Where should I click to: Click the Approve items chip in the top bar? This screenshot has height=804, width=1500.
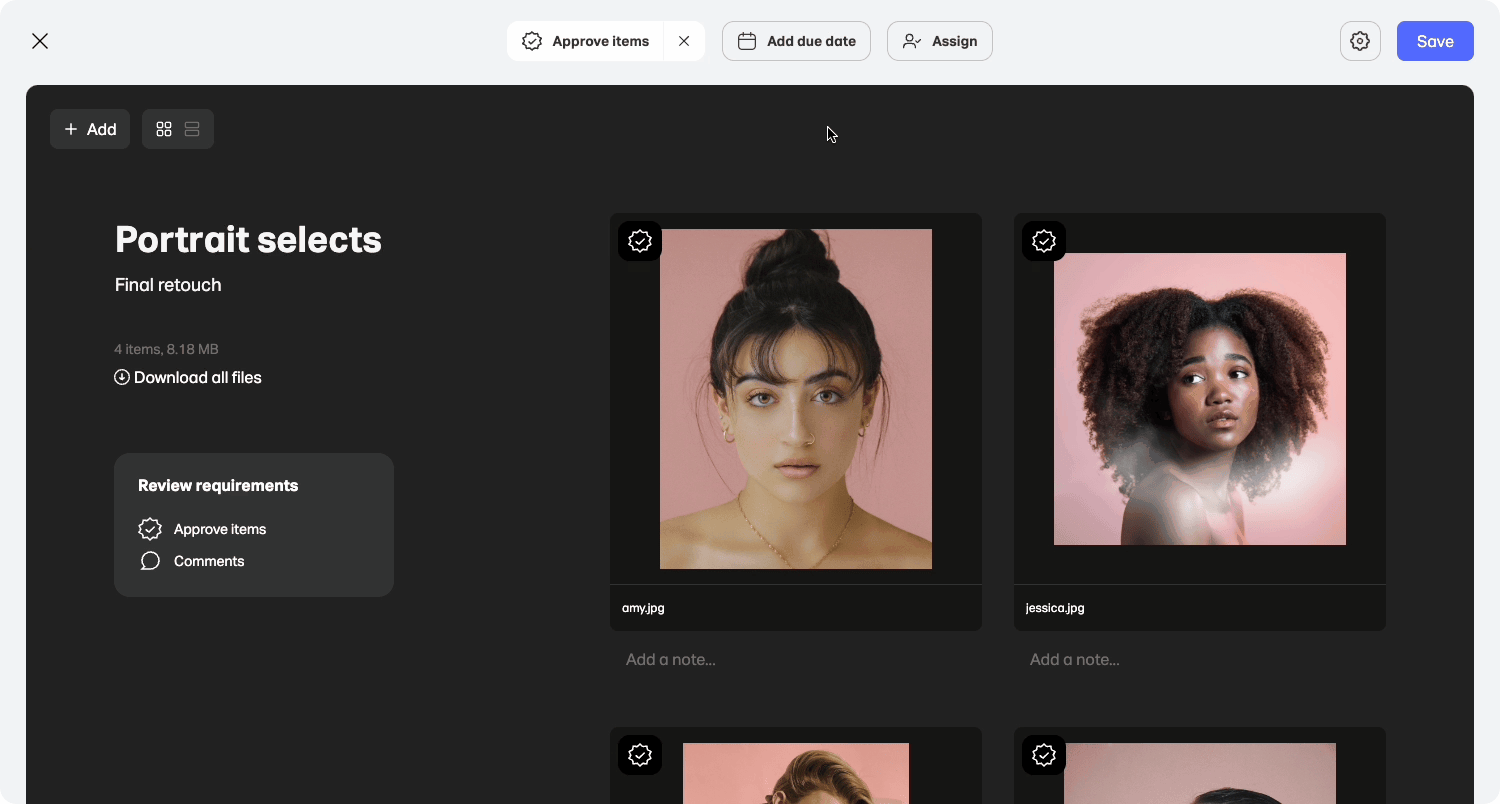click(586, 41)
